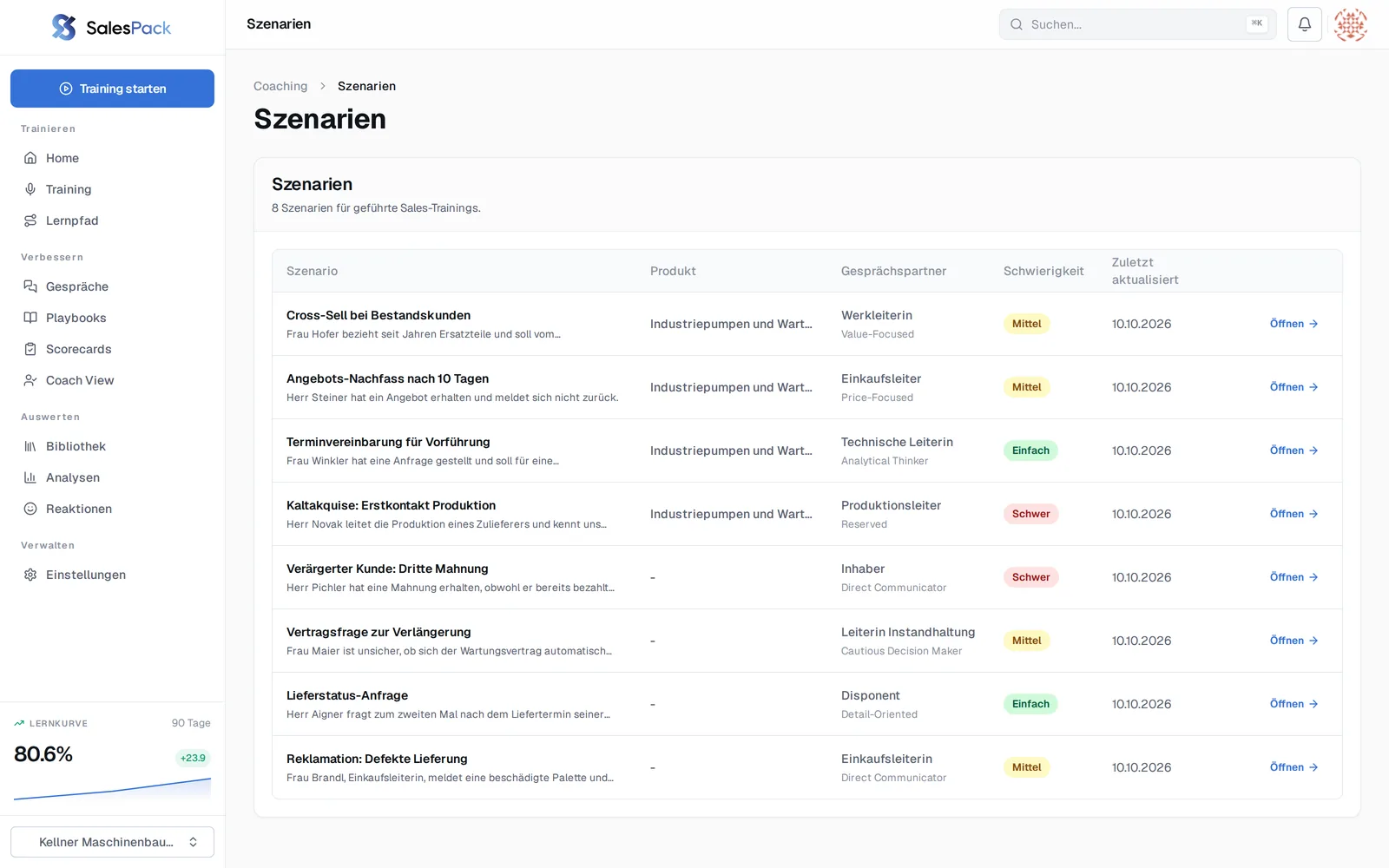Open Gespräche via chat bubbles icon
1389x868 pixels.
point(30,286)
